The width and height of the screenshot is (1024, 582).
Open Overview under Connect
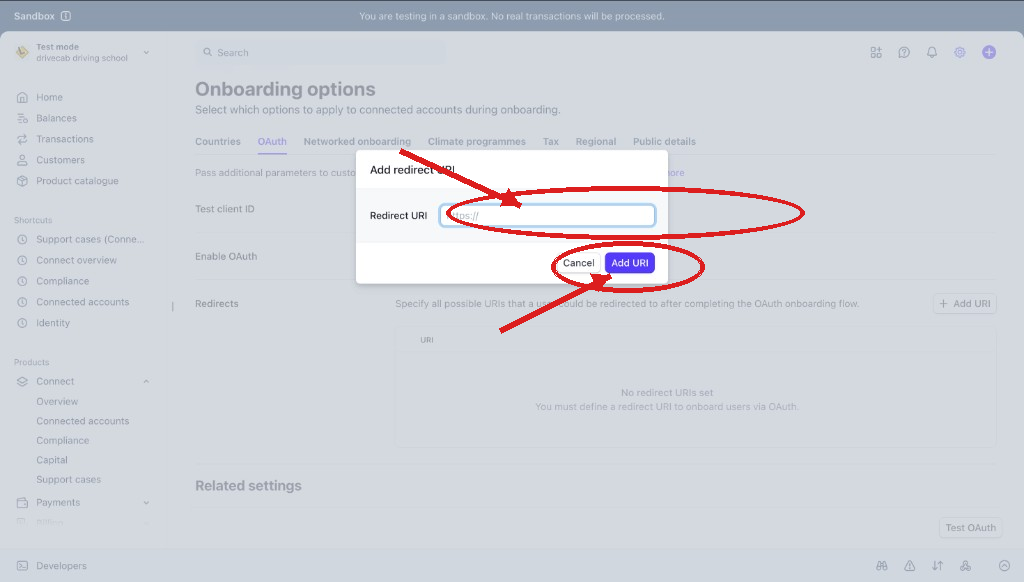pyautogui.click(x=57, y=402)
